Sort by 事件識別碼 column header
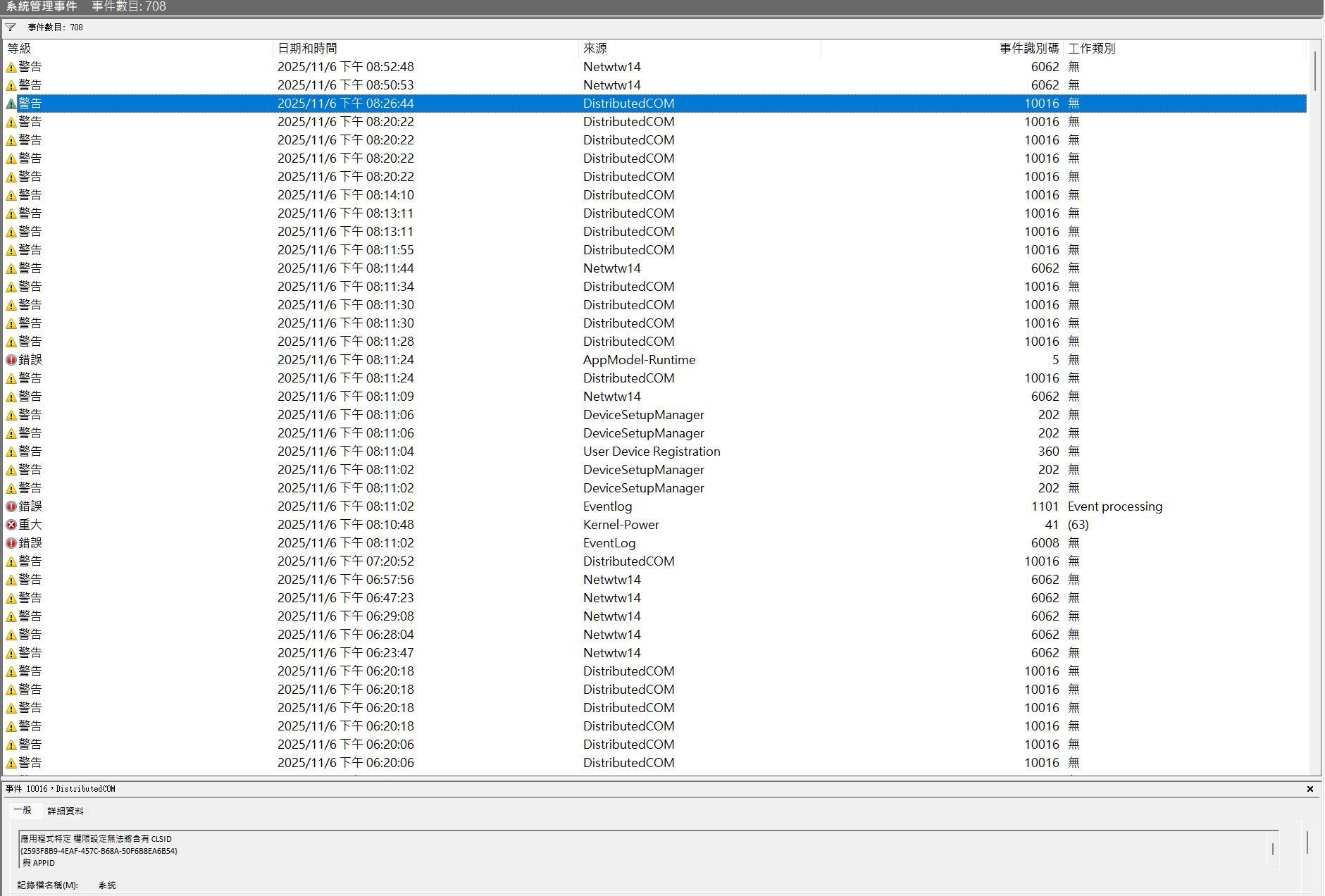Screen dimensions: 1325x896 click(942, 49)
